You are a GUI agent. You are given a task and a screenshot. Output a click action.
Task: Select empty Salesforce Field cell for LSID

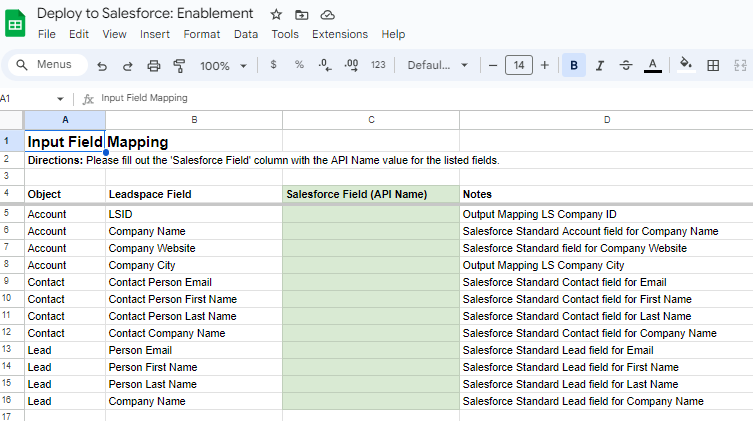click(371, 214)
